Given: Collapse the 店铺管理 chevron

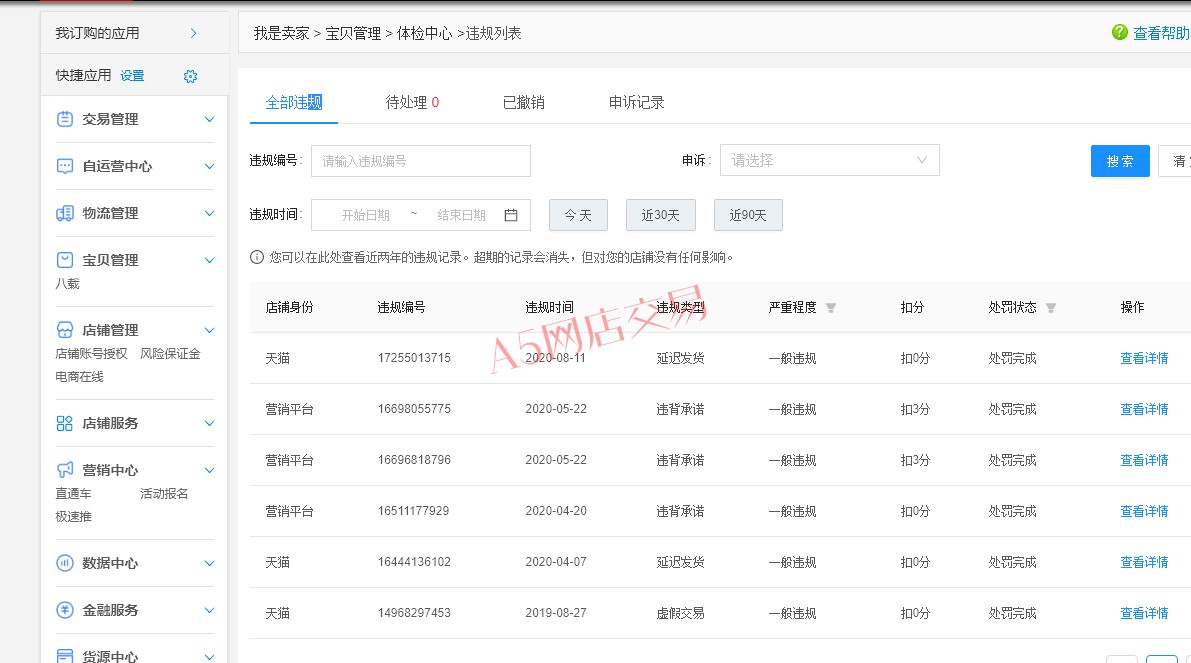Looking at the screenshot, I should tap(210, 330).
